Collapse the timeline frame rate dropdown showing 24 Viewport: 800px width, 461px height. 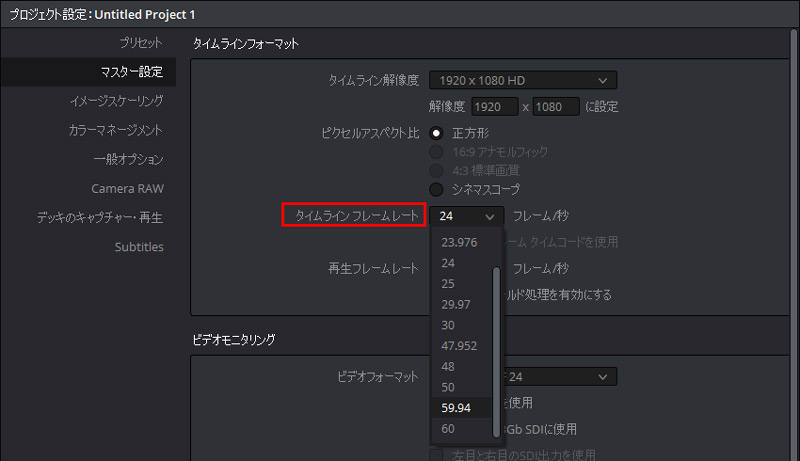[466, 216]
